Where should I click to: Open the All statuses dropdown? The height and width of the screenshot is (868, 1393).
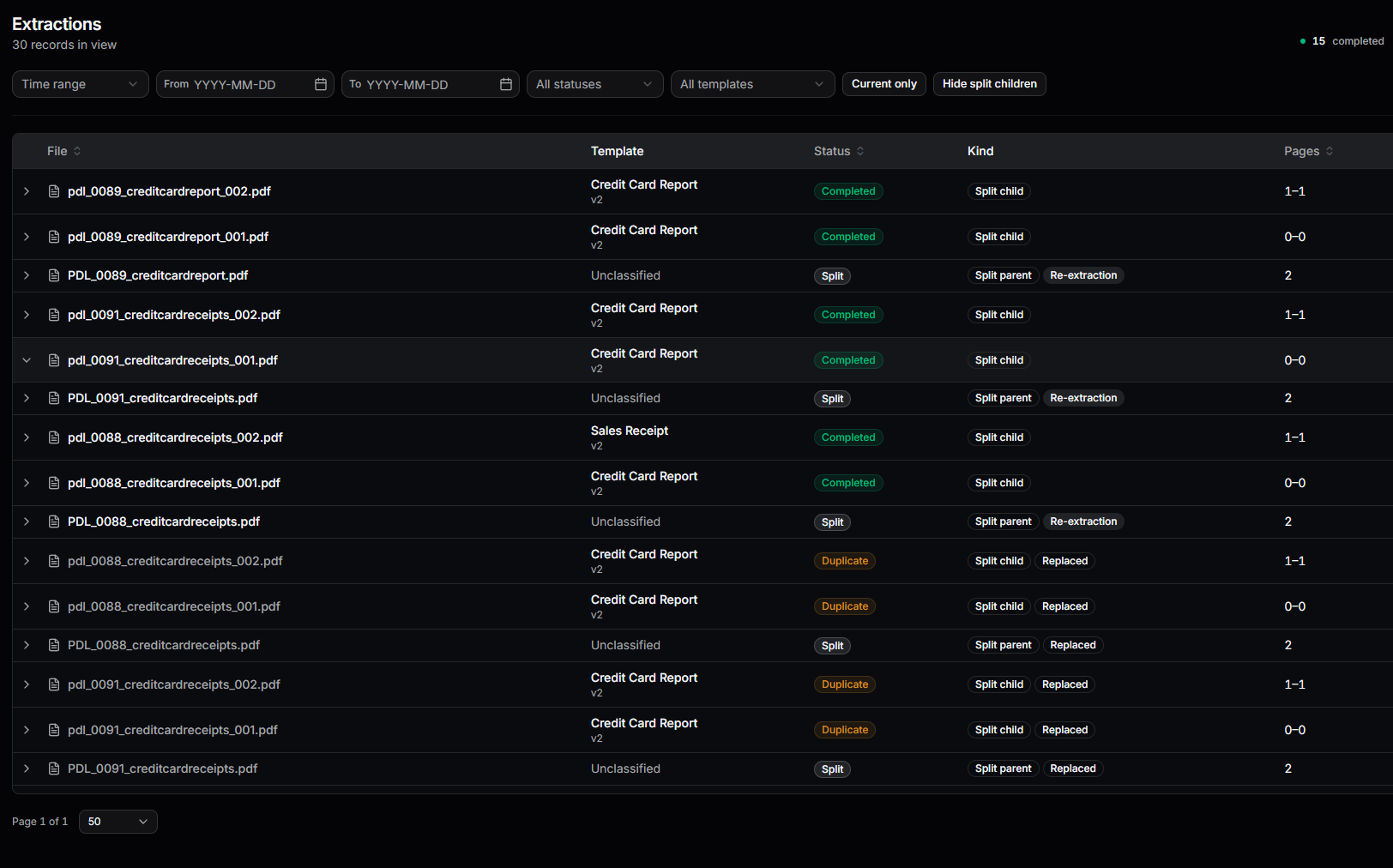pyautogui.click(x=595, y=84)
